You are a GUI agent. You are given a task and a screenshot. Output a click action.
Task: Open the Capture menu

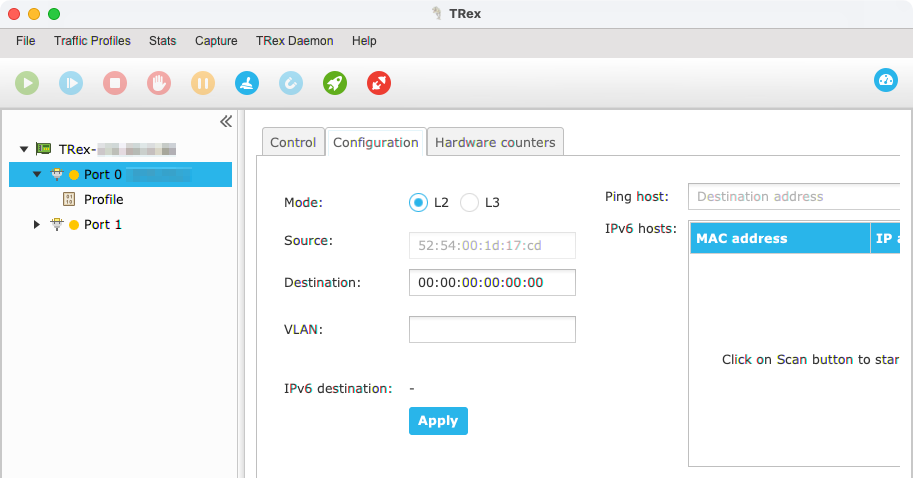[x=216, y=41]
